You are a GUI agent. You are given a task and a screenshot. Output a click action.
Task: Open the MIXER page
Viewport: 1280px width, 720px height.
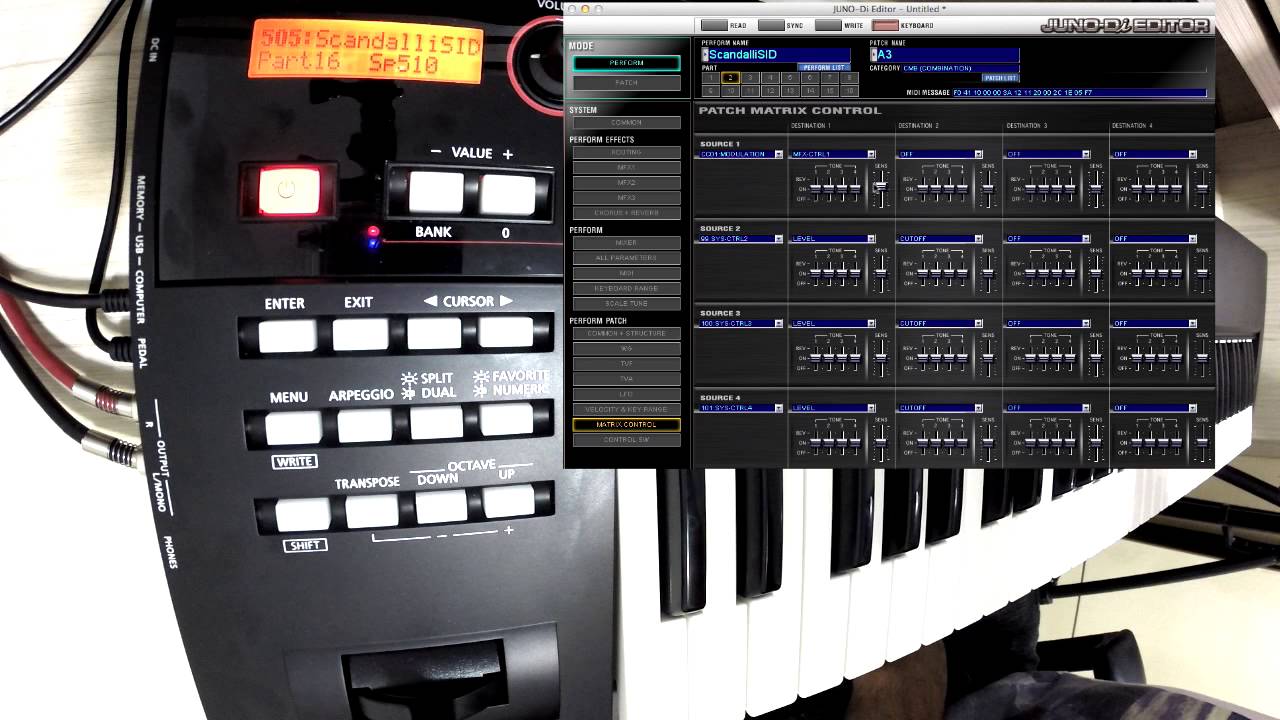pos(626,243)
